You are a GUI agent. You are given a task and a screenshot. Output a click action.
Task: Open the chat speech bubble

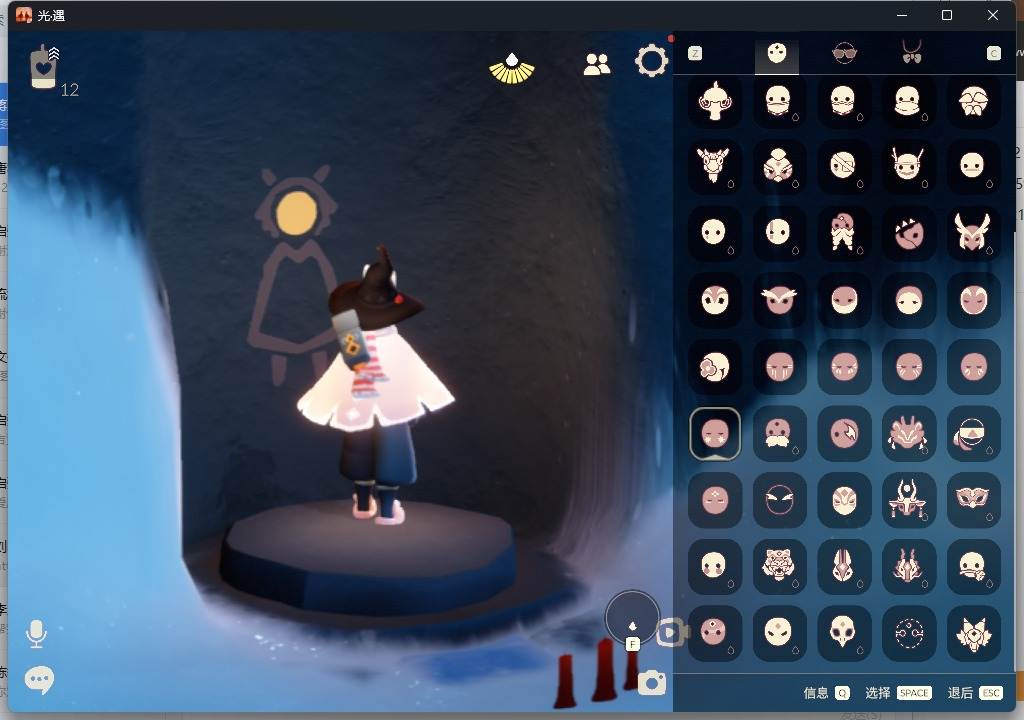click(39, 680)
